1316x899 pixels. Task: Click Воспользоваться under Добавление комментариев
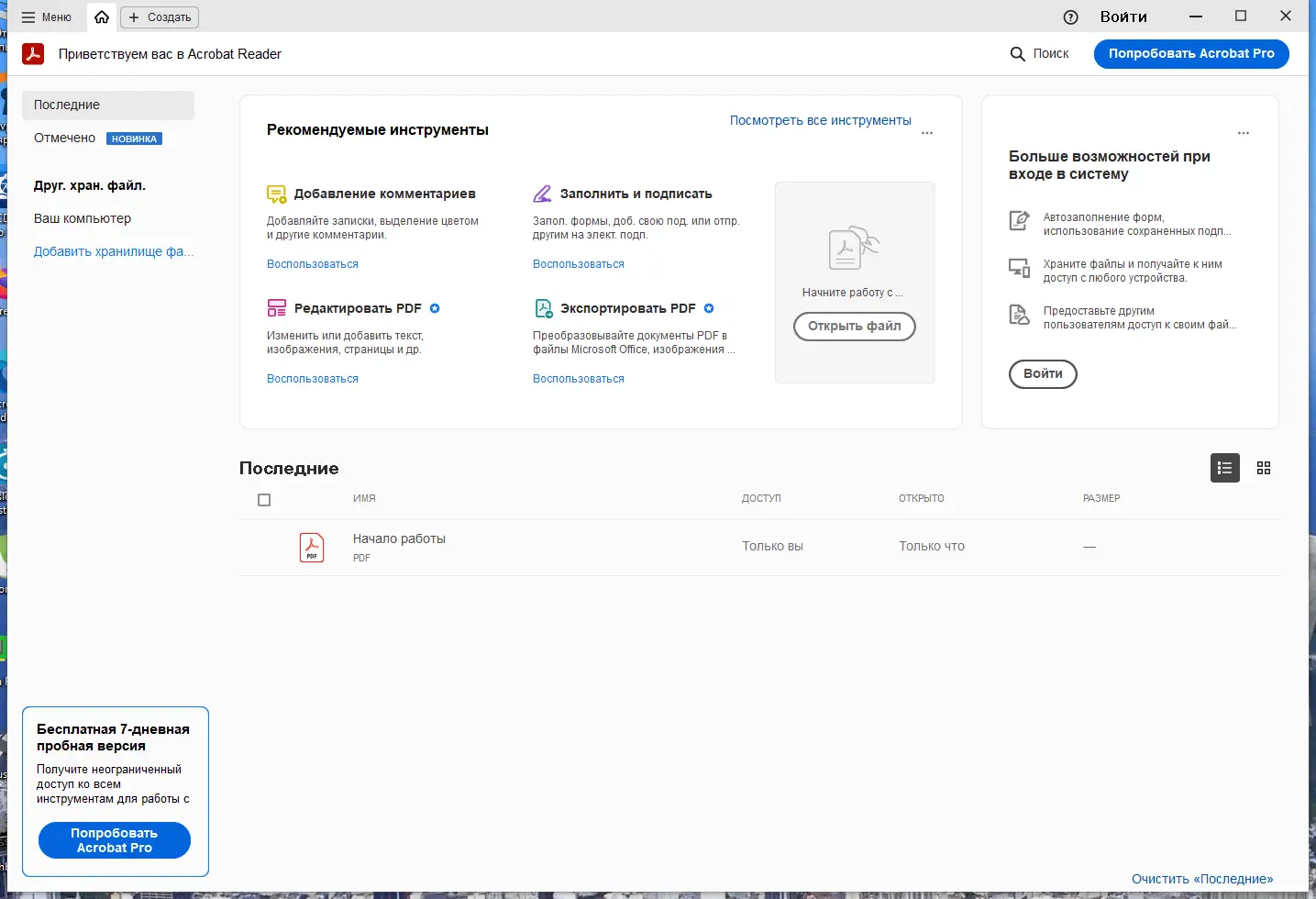pyautogui.click(x=313, y=264)
